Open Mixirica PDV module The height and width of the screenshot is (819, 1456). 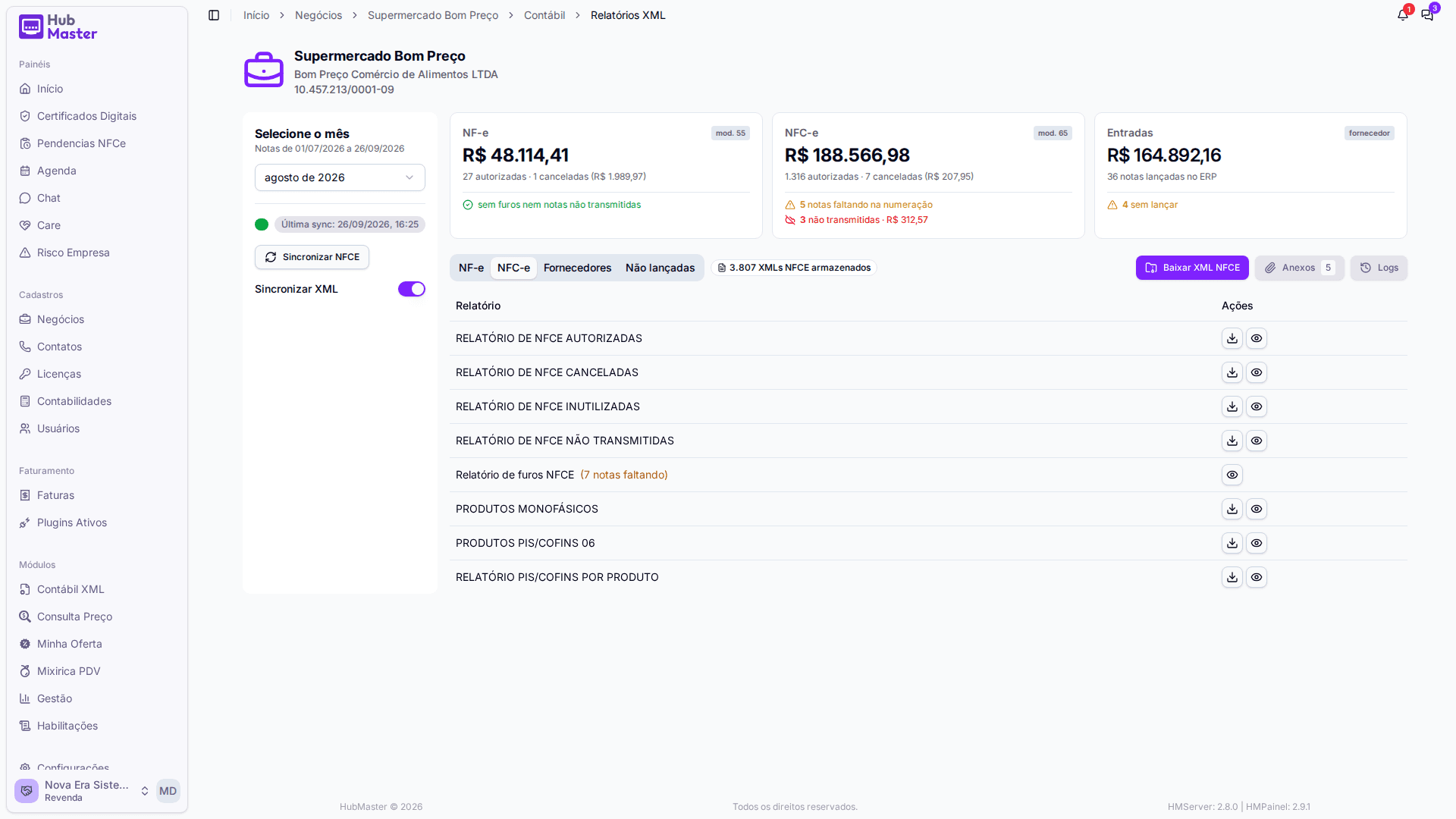tap(97, 671)
